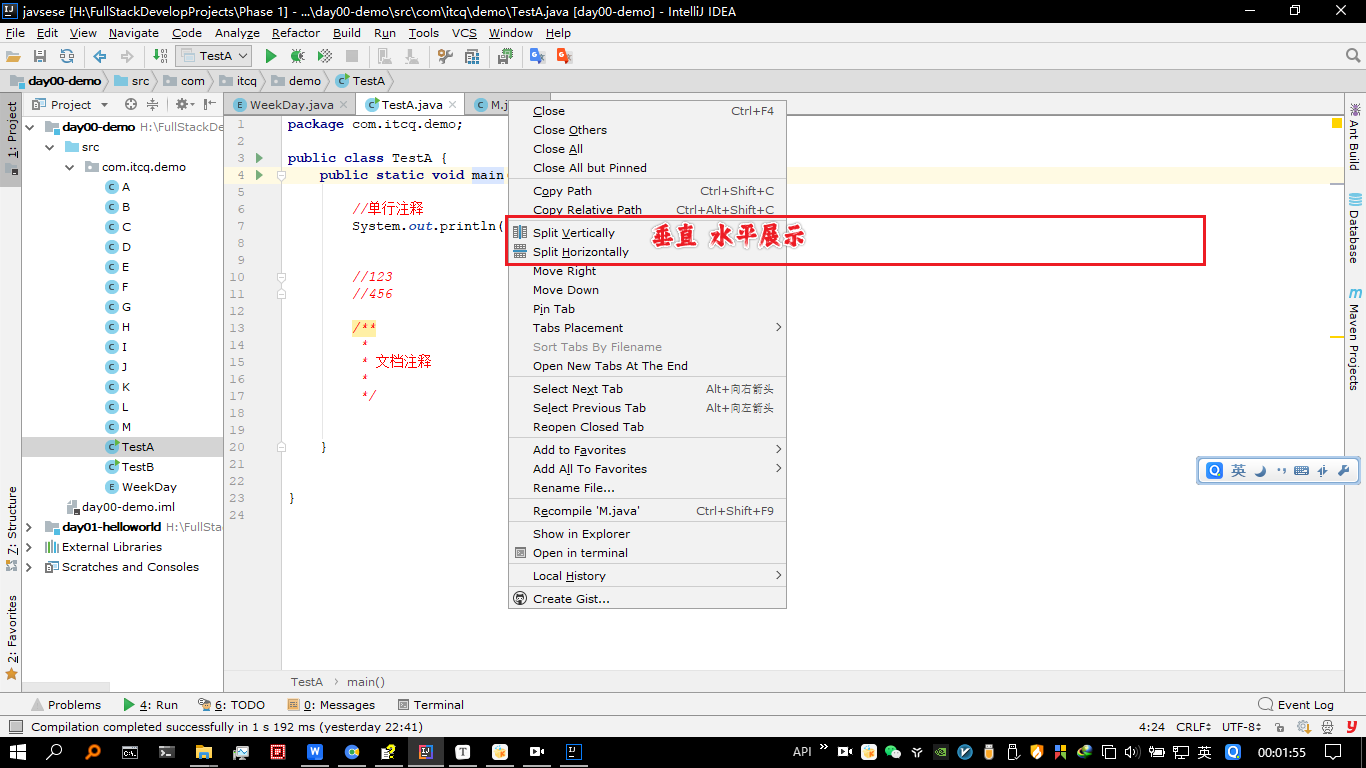Open Settings with the wrench icon
The height and width of the screenshot is (768, 1366).
[446, 56]
